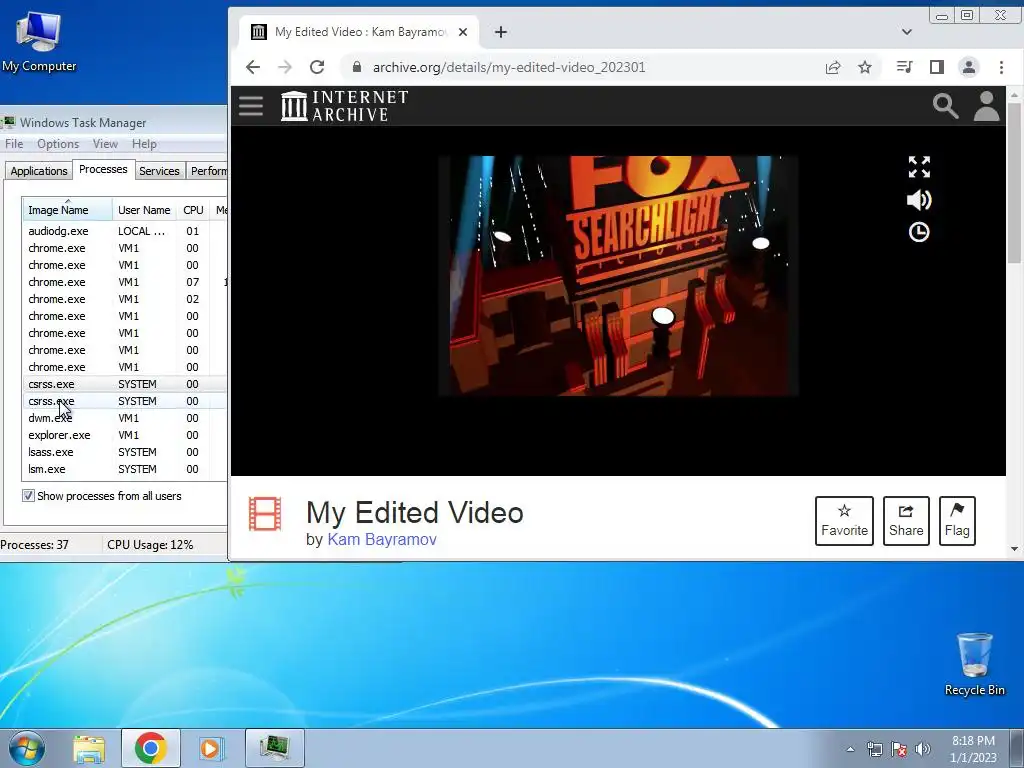
Task: Toggle Show processes from all users
Action: click(x=28, y=496)
